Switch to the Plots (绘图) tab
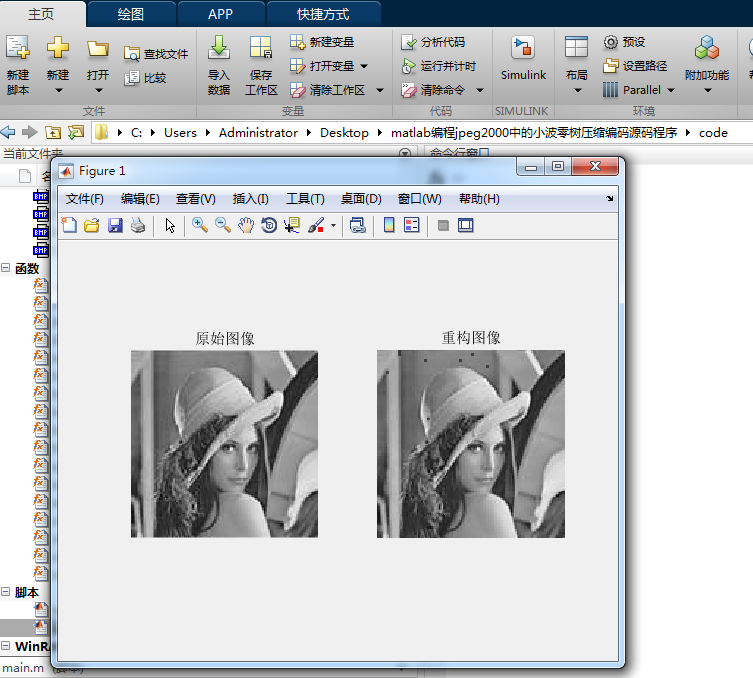This screenshot has height=678, width=753. [x=131, y=14]
